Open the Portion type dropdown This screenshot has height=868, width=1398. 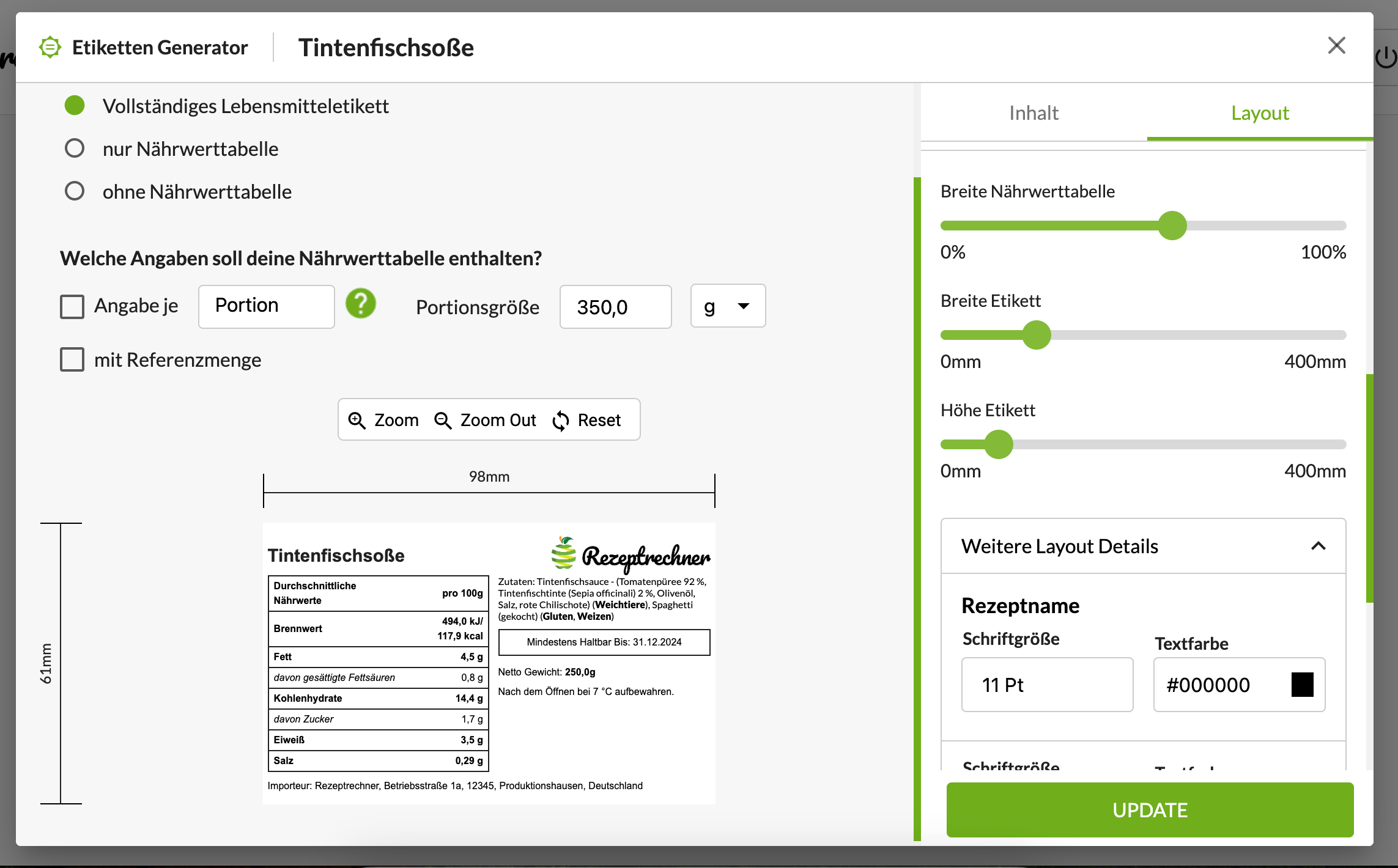pyautogui.click(x=264, y=306)
